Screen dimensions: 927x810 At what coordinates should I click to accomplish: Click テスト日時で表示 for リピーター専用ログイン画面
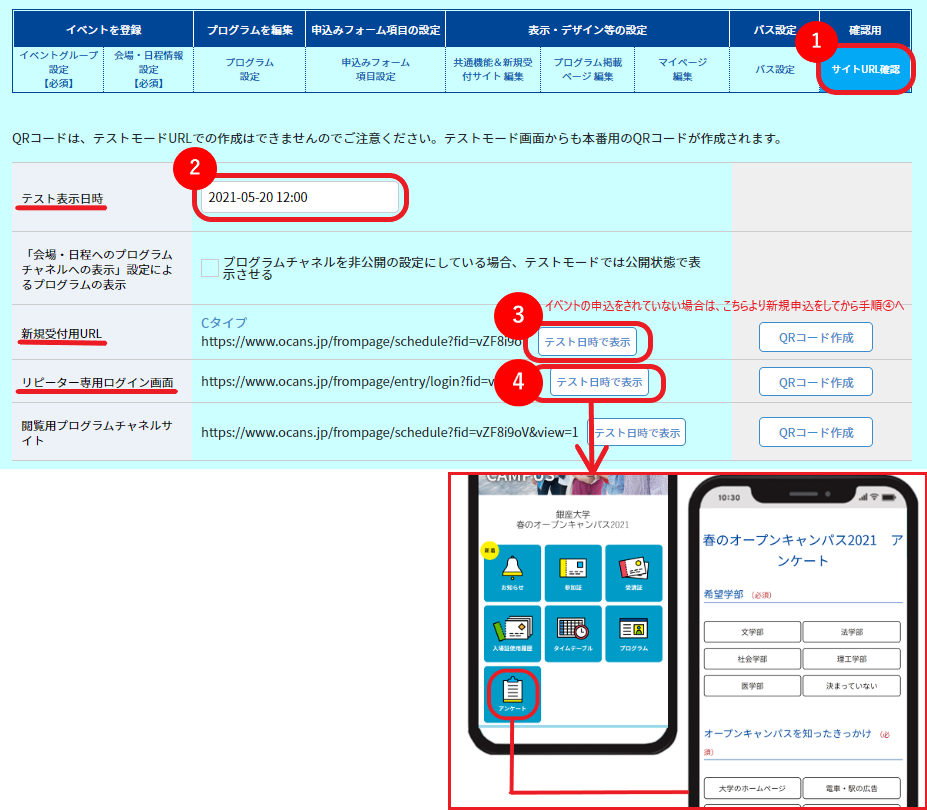[599, 382]
